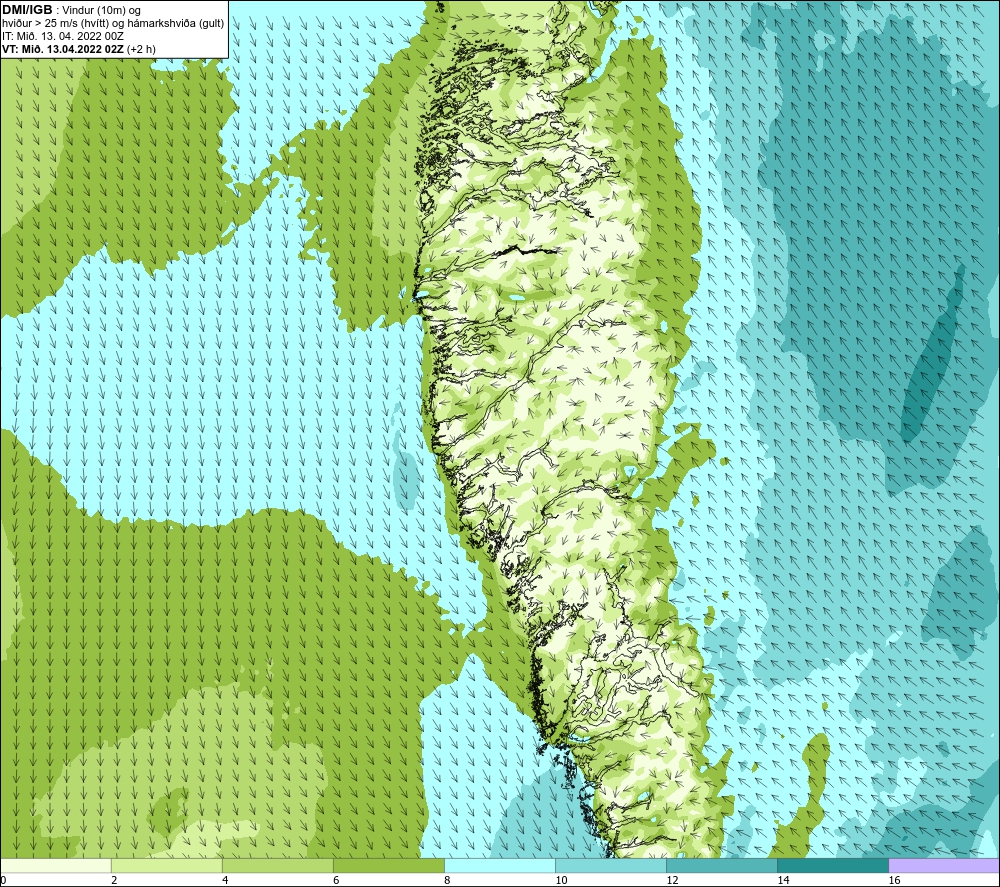Pick the 12–14 m/s teal legend swatch
1000x887 pixels.
pos(722,865)
